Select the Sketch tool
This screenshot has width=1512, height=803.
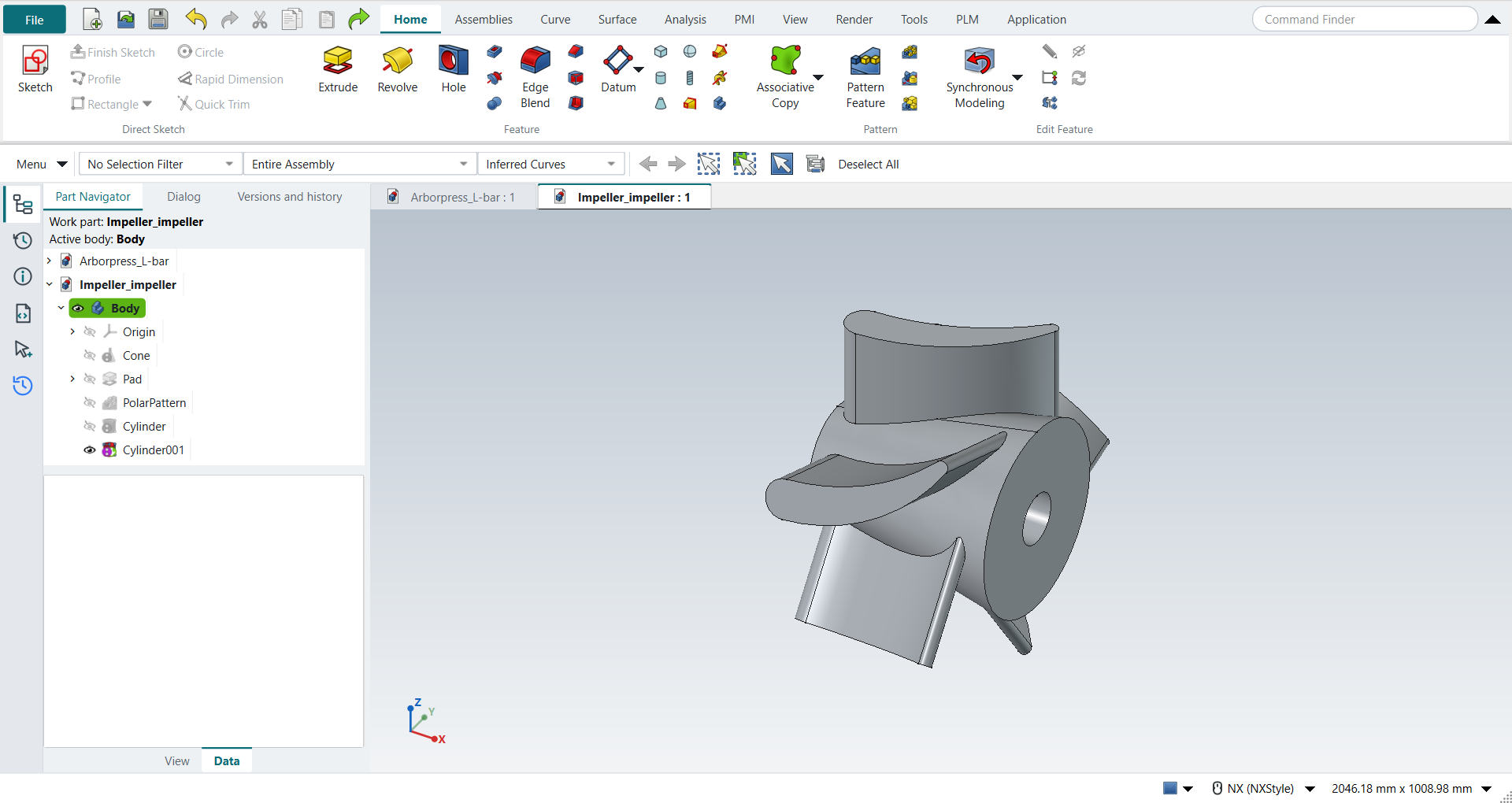pyautogui.click(x=35, y=70)
